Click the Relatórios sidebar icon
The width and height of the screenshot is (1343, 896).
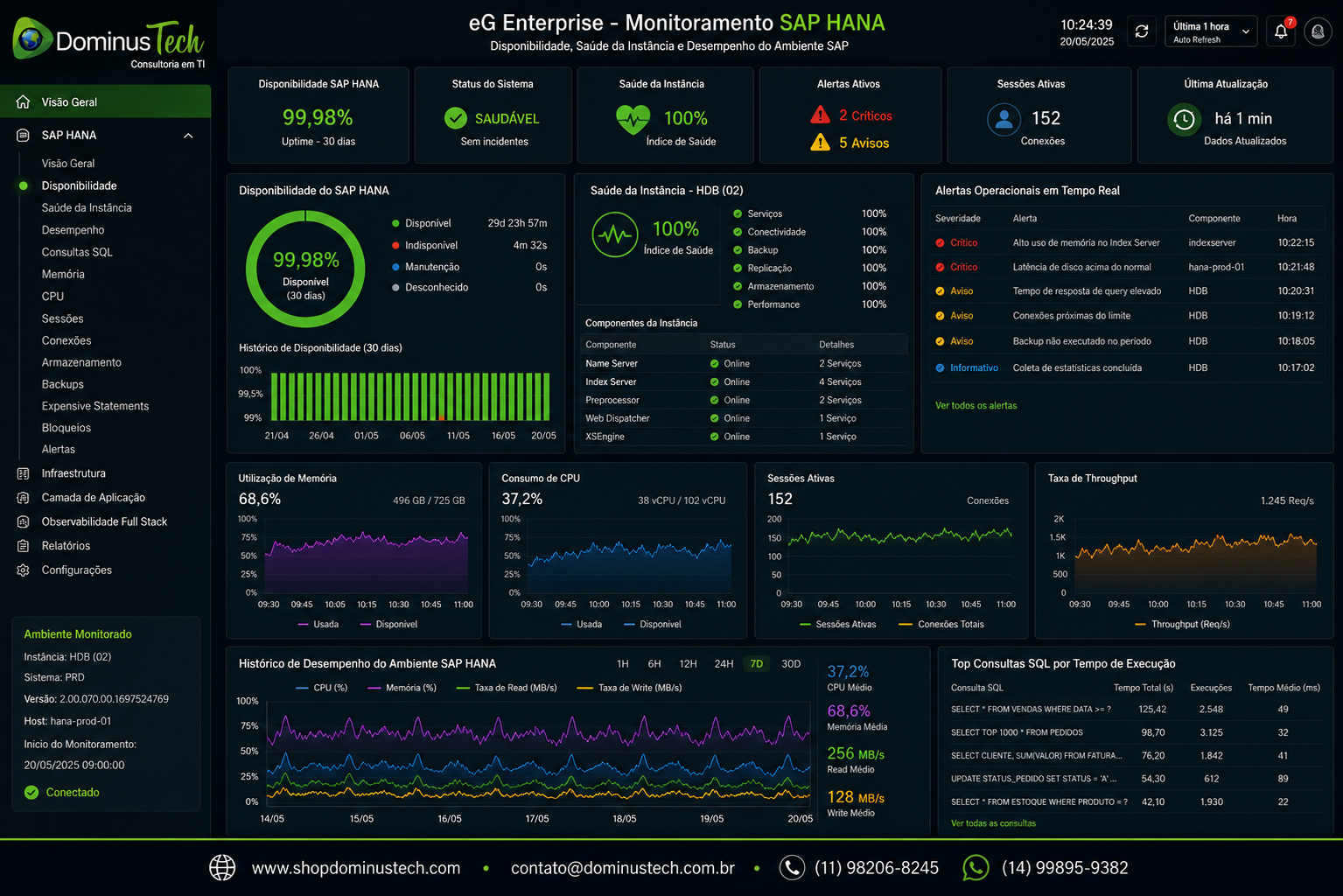tap(24, 545)
